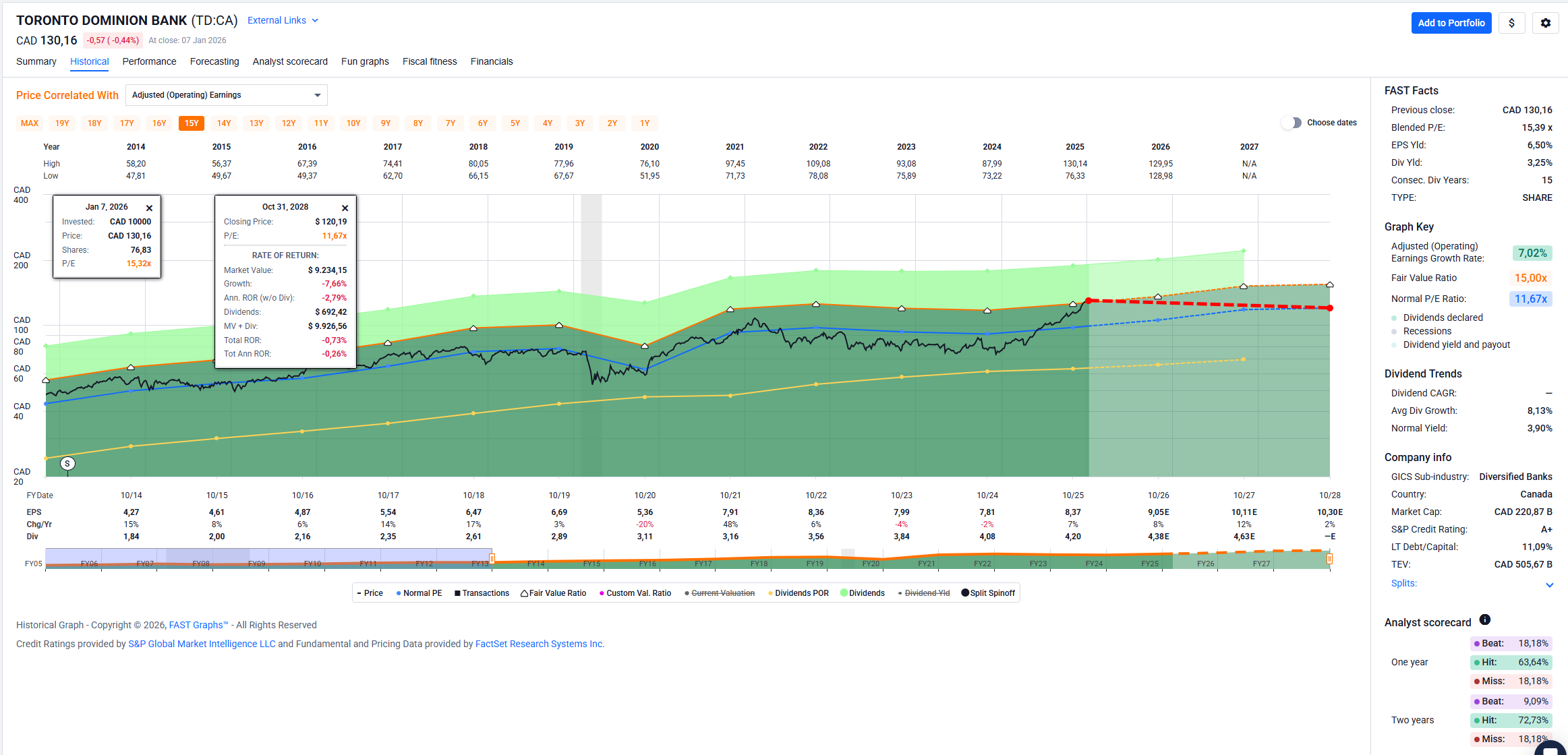The height and width of the screenshot is (755, 1568).
Task: Select the 10Y time range
Action: pyautogui.click(x=353, y=123)
